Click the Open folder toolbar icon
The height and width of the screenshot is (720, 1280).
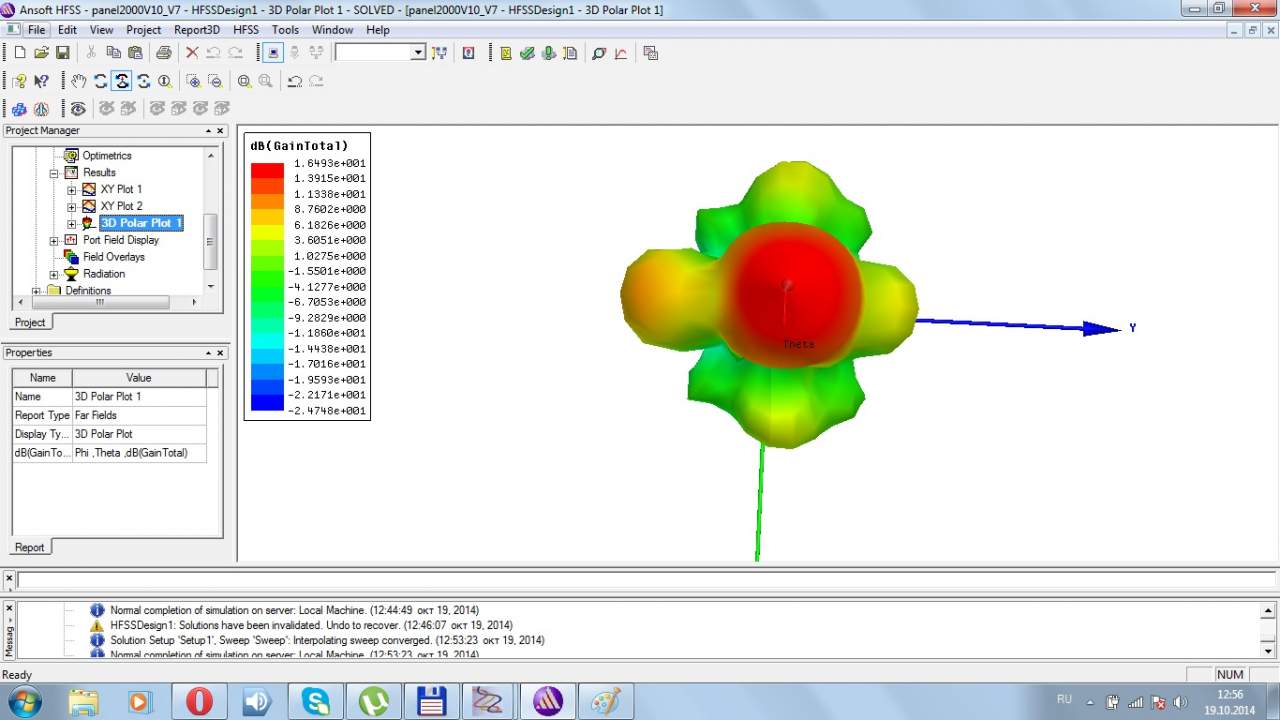[x=41, y=53]
